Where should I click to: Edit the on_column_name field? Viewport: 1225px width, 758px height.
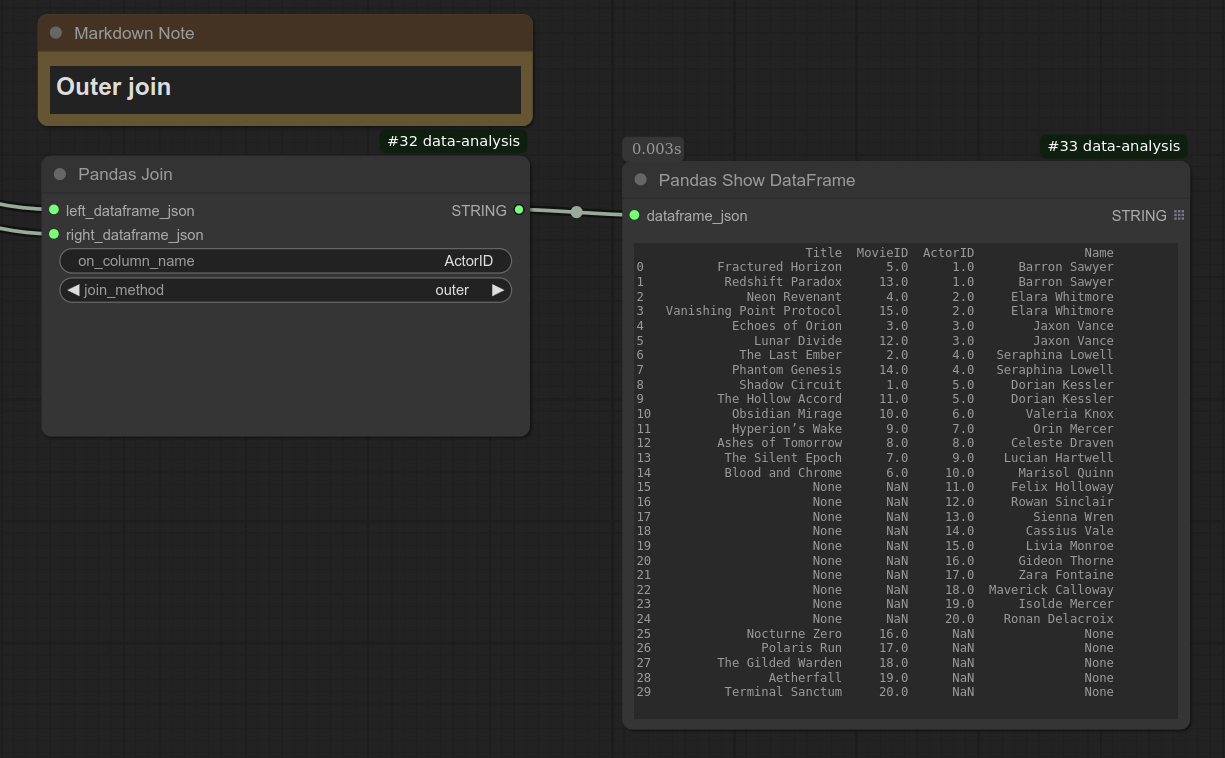[285, 261]
